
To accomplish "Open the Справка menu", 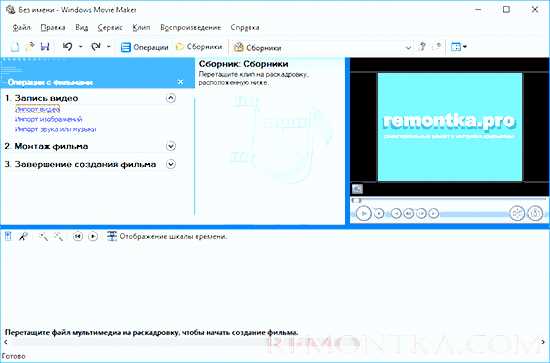I will click(x=245, y=27).
